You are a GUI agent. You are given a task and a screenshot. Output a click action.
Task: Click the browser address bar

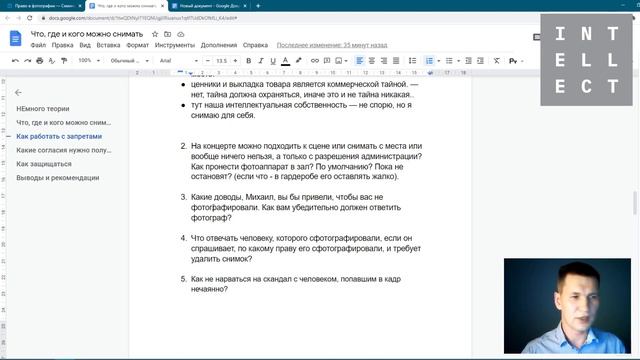pyautogui.click(x=286, y=18)
